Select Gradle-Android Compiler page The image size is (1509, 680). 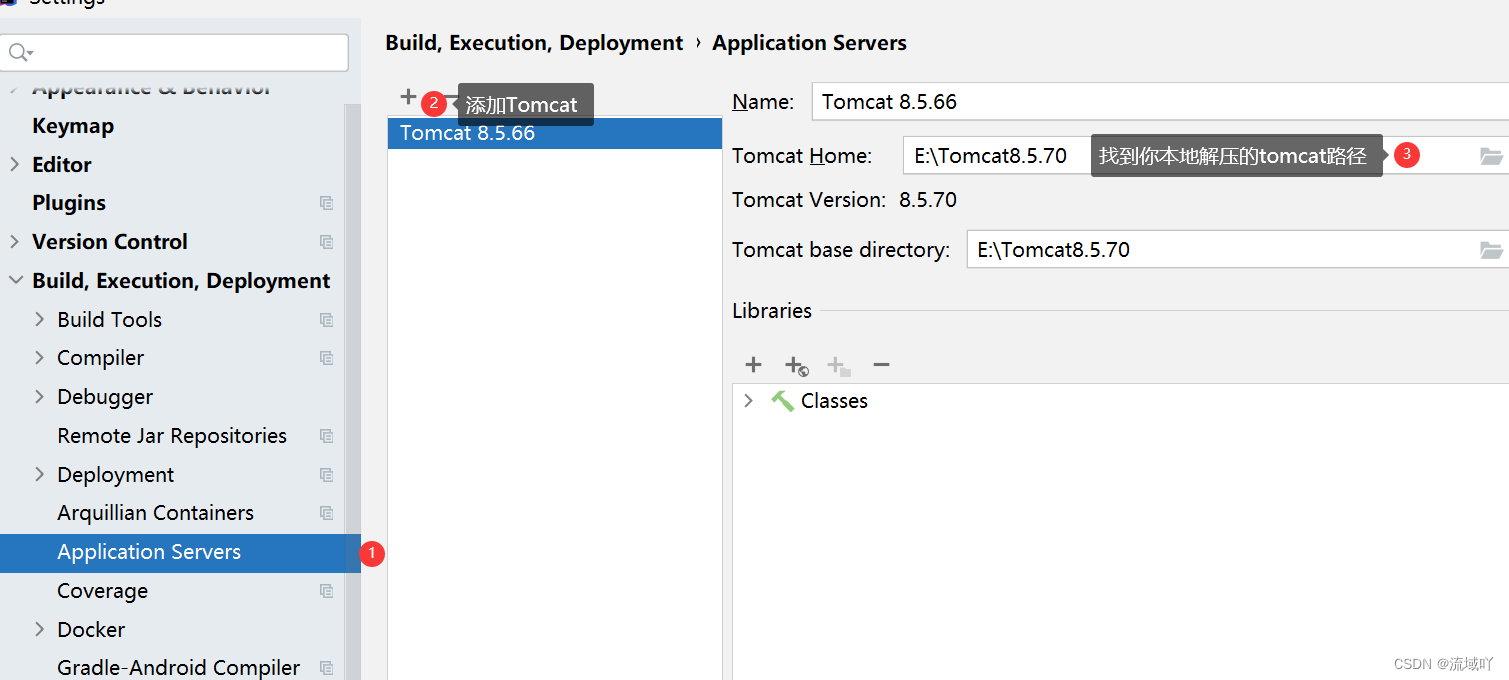point(179,668)
